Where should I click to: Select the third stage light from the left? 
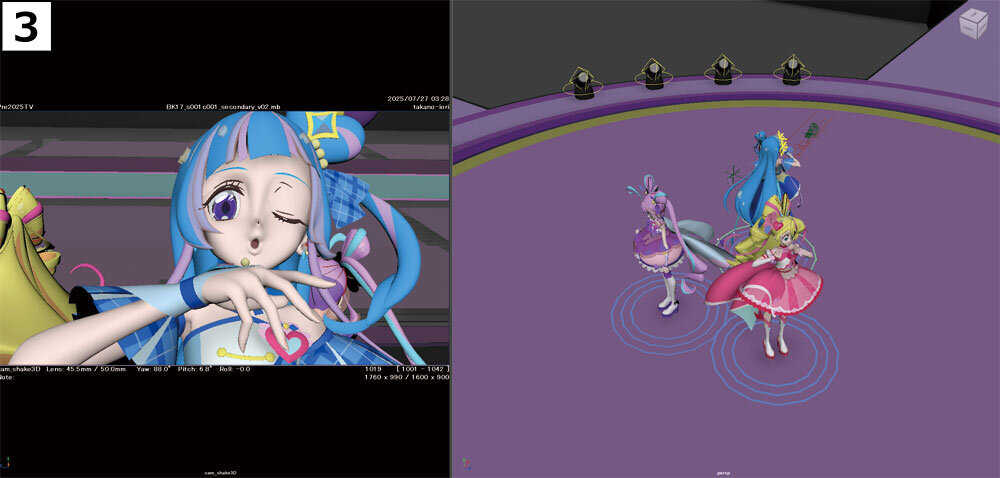point(722,70)
